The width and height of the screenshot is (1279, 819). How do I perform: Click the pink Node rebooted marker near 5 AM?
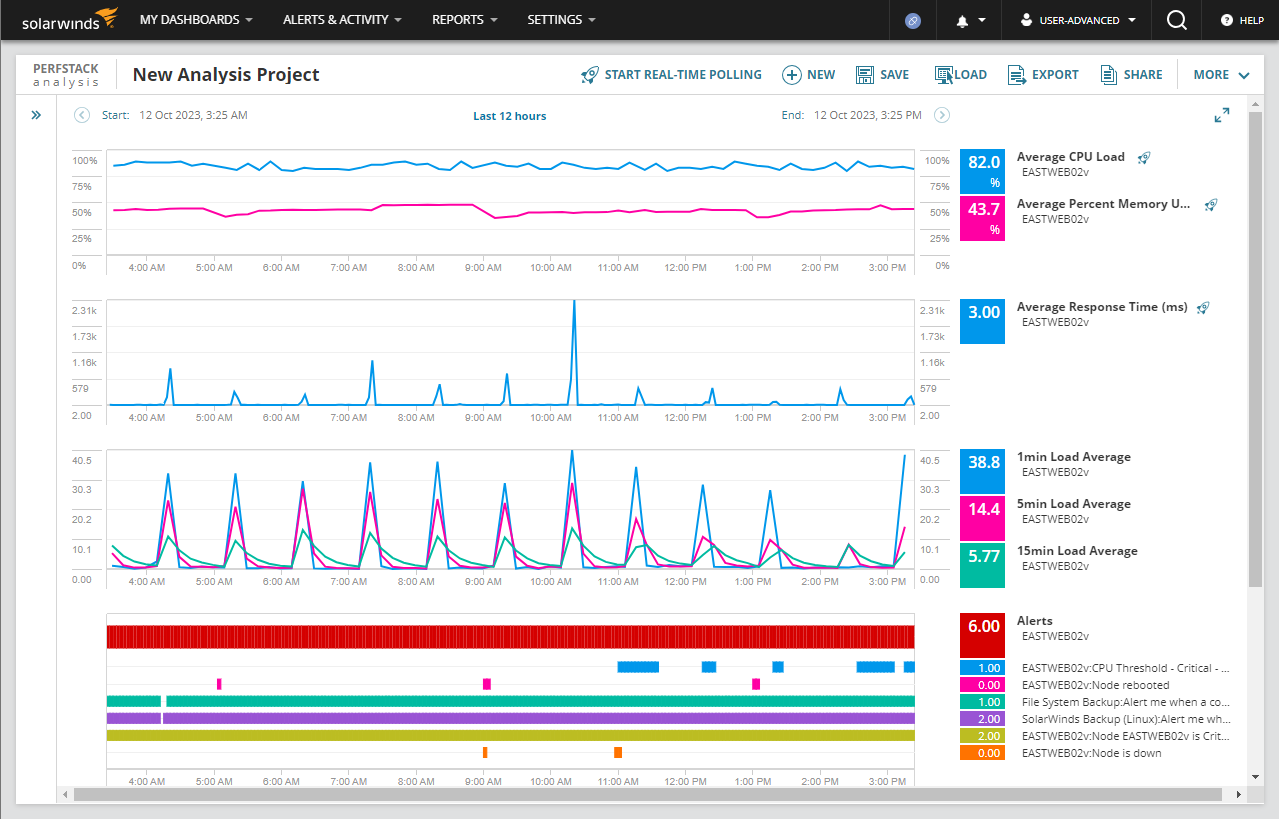(219, 684)
